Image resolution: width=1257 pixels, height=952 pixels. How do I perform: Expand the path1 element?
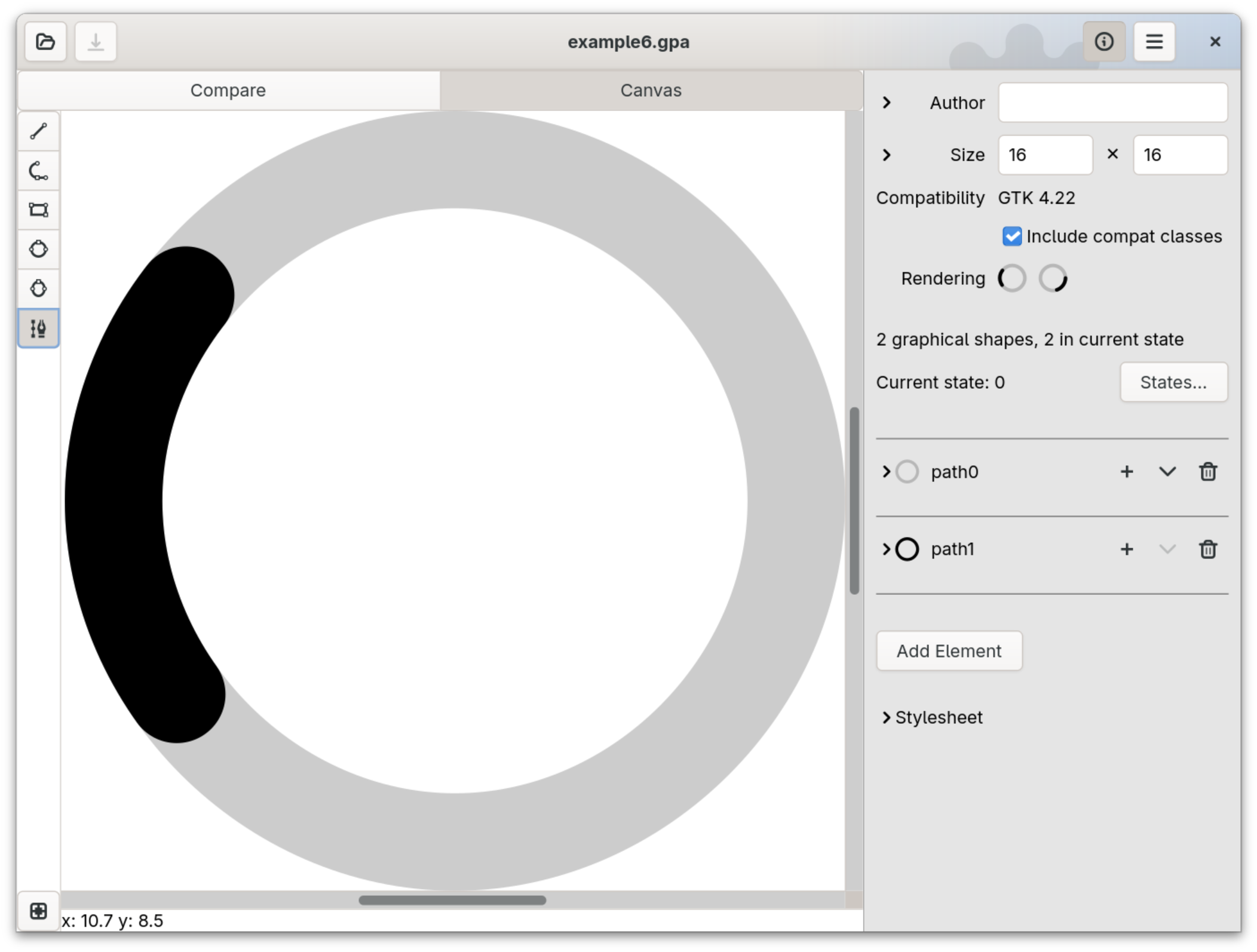[x=886, y=549]
